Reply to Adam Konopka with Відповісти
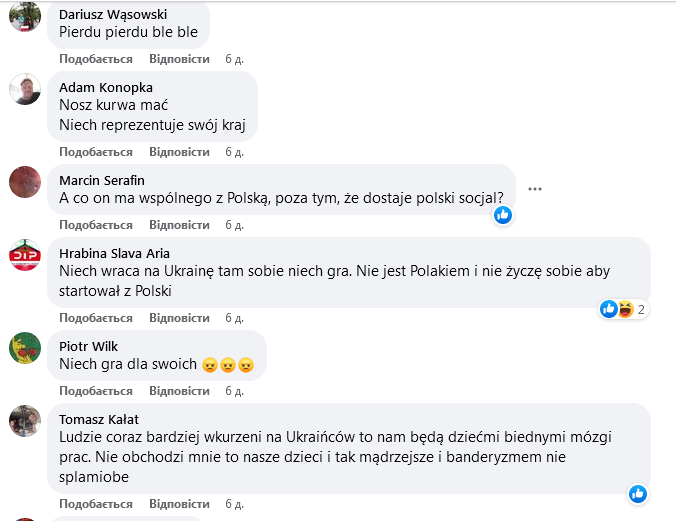The image size is (676, 521). pyautogui.click(x=179, y=152)
